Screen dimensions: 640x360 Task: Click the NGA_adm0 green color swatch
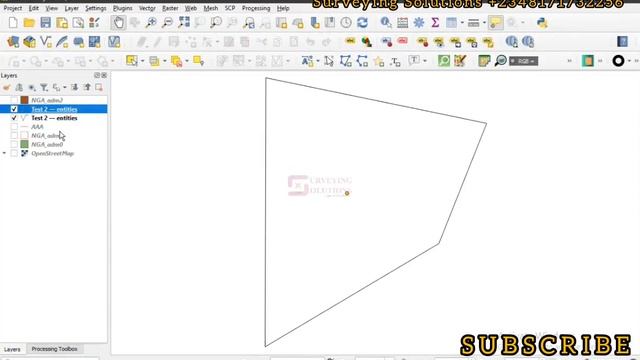pos(24,144)
